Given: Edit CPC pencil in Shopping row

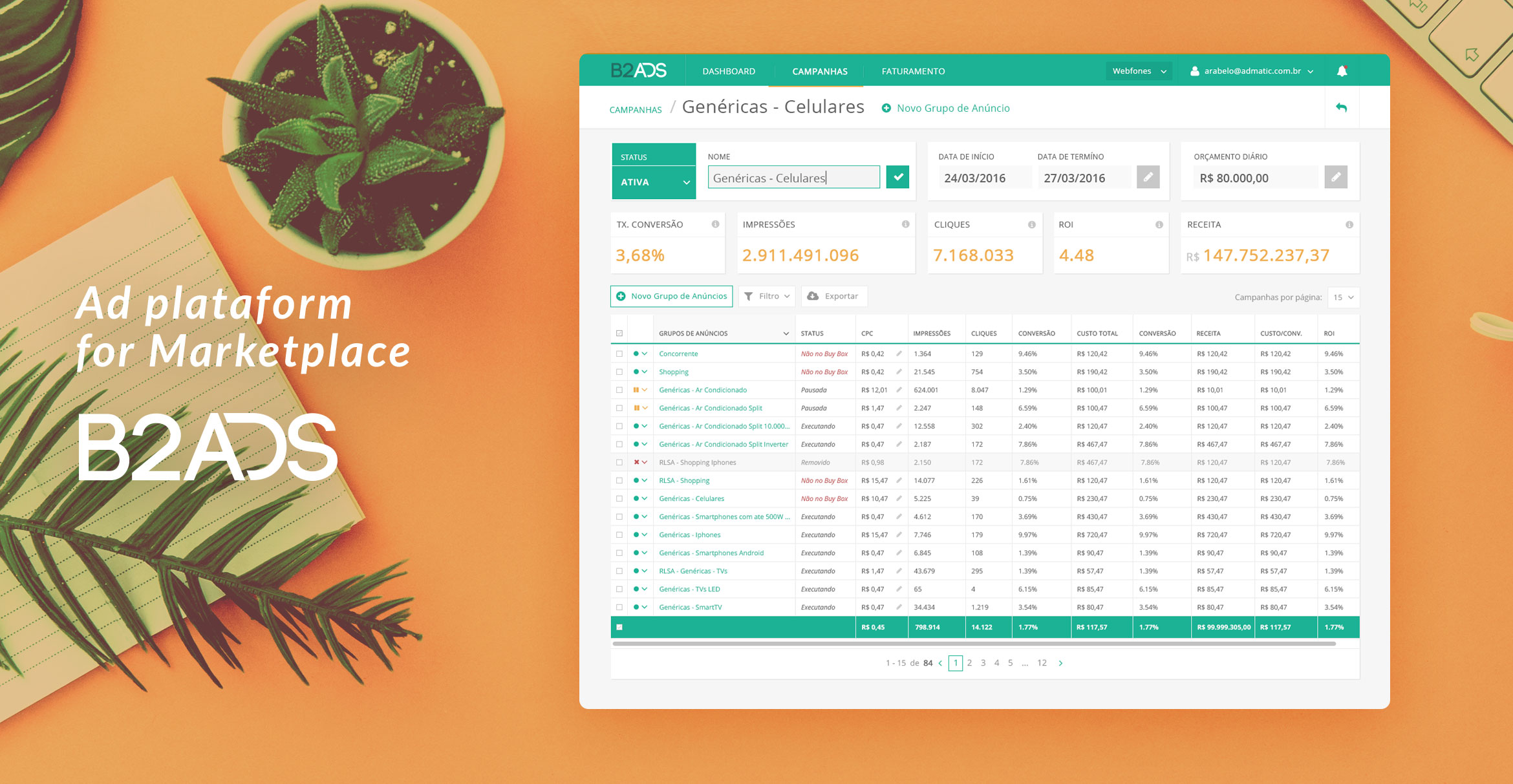Looking at the screenshot, I should tap(899, 372).
